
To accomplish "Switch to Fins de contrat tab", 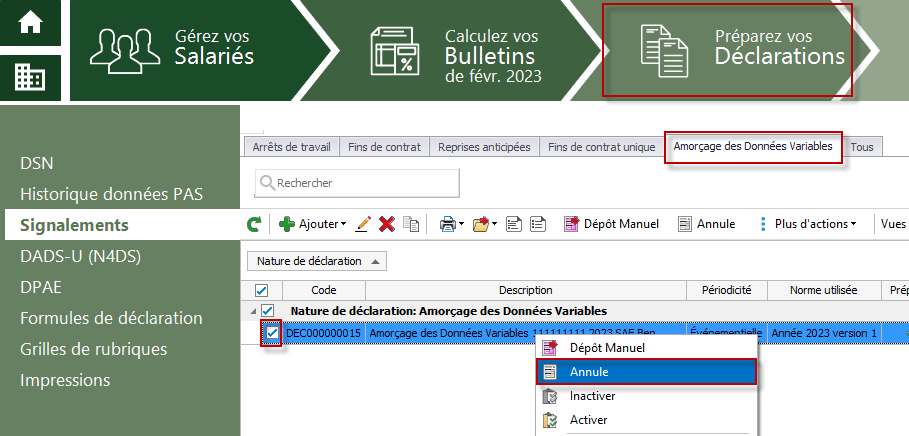I will 384,147.
